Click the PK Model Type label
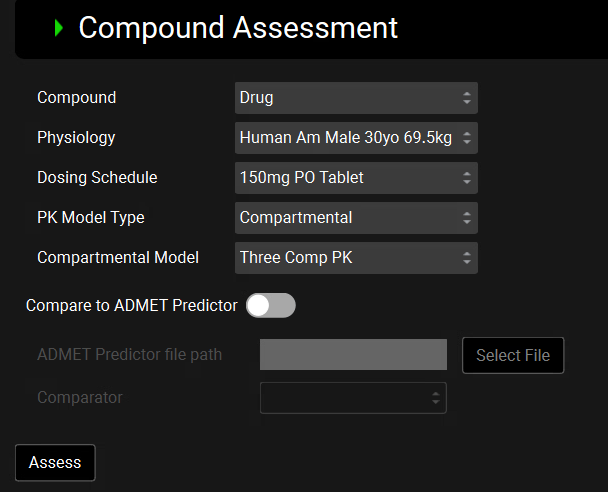Viewport: 608px width, 492px height. pyautogui.click(x=91, y=218)
